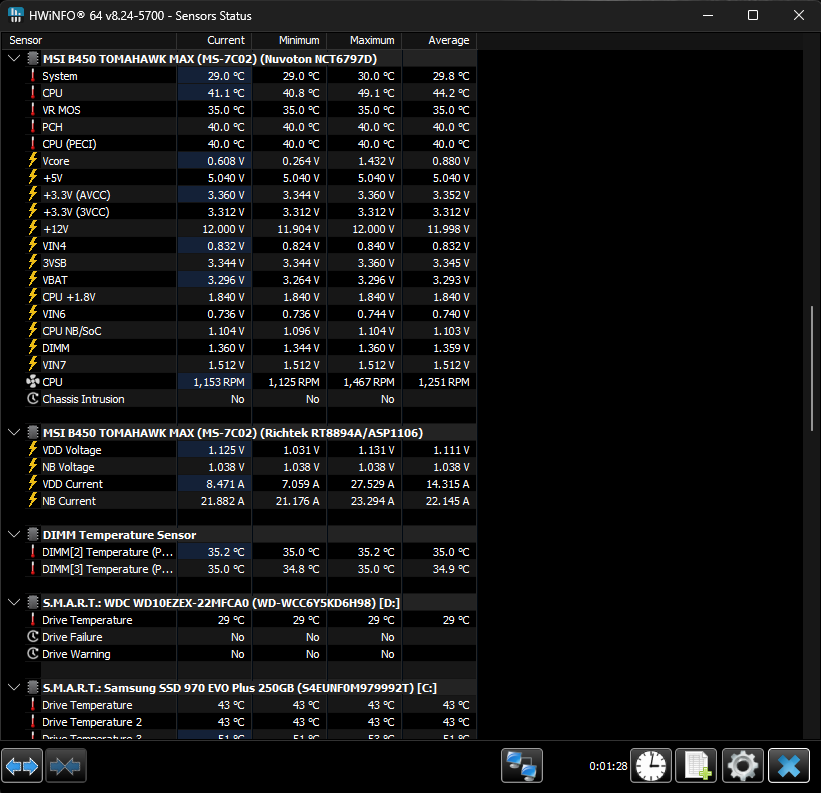Collapse the WDC WD10EZEX S.M.A.R.T. group
This screenshot has width=821, height=793.
[x=14, y=602]
